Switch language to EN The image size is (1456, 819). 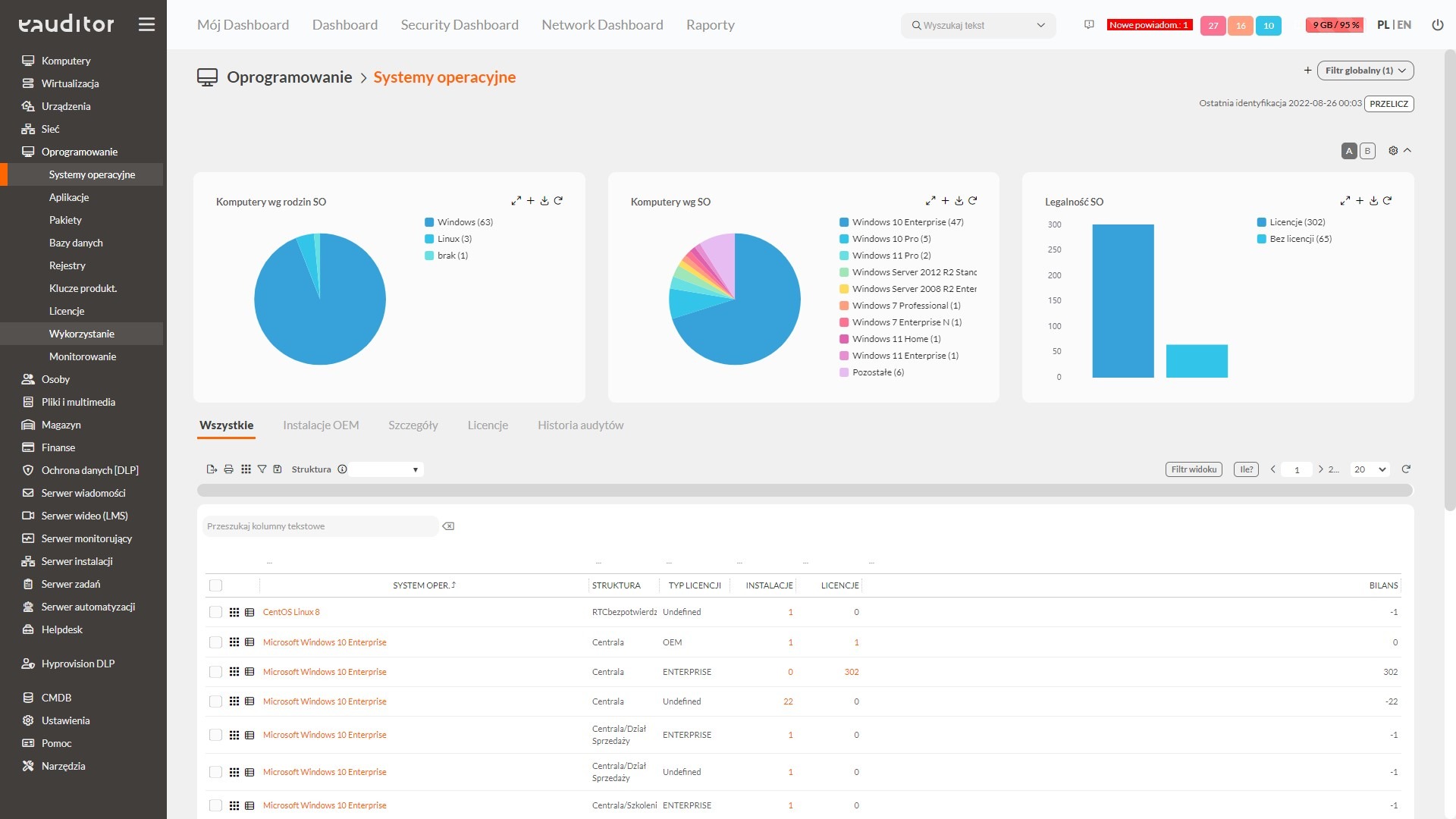[1404, 25]
